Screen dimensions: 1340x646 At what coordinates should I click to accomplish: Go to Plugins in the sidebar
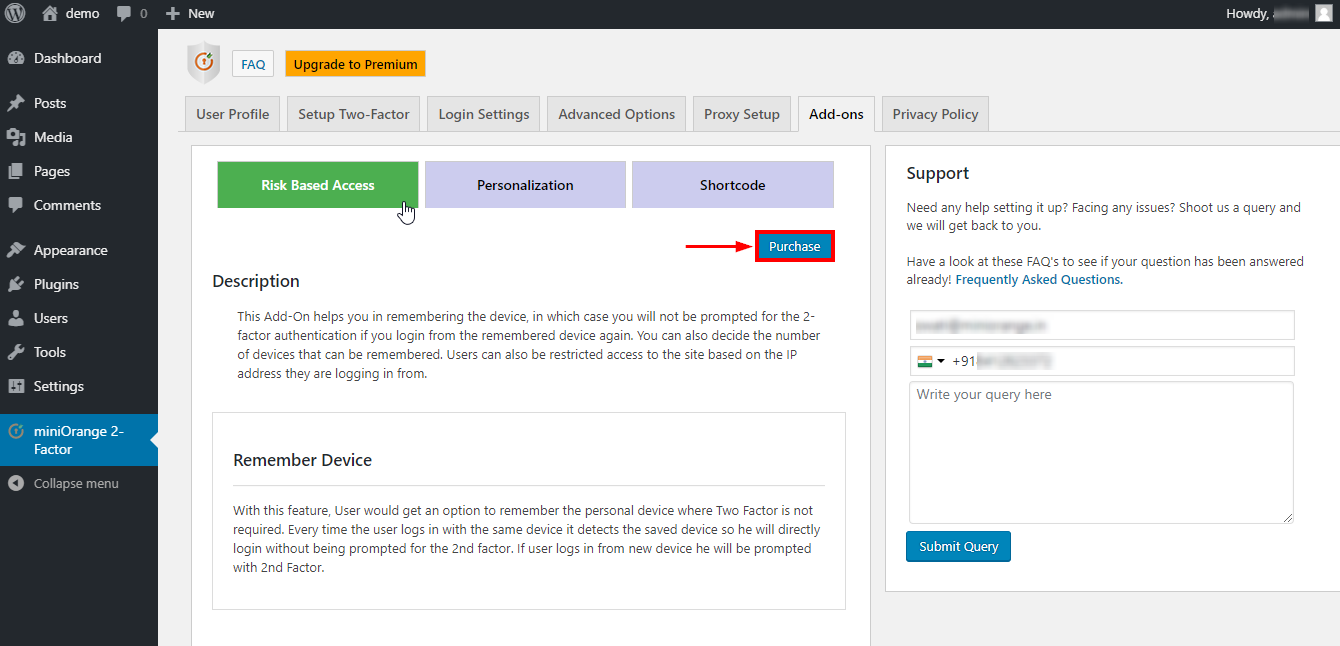79,284
